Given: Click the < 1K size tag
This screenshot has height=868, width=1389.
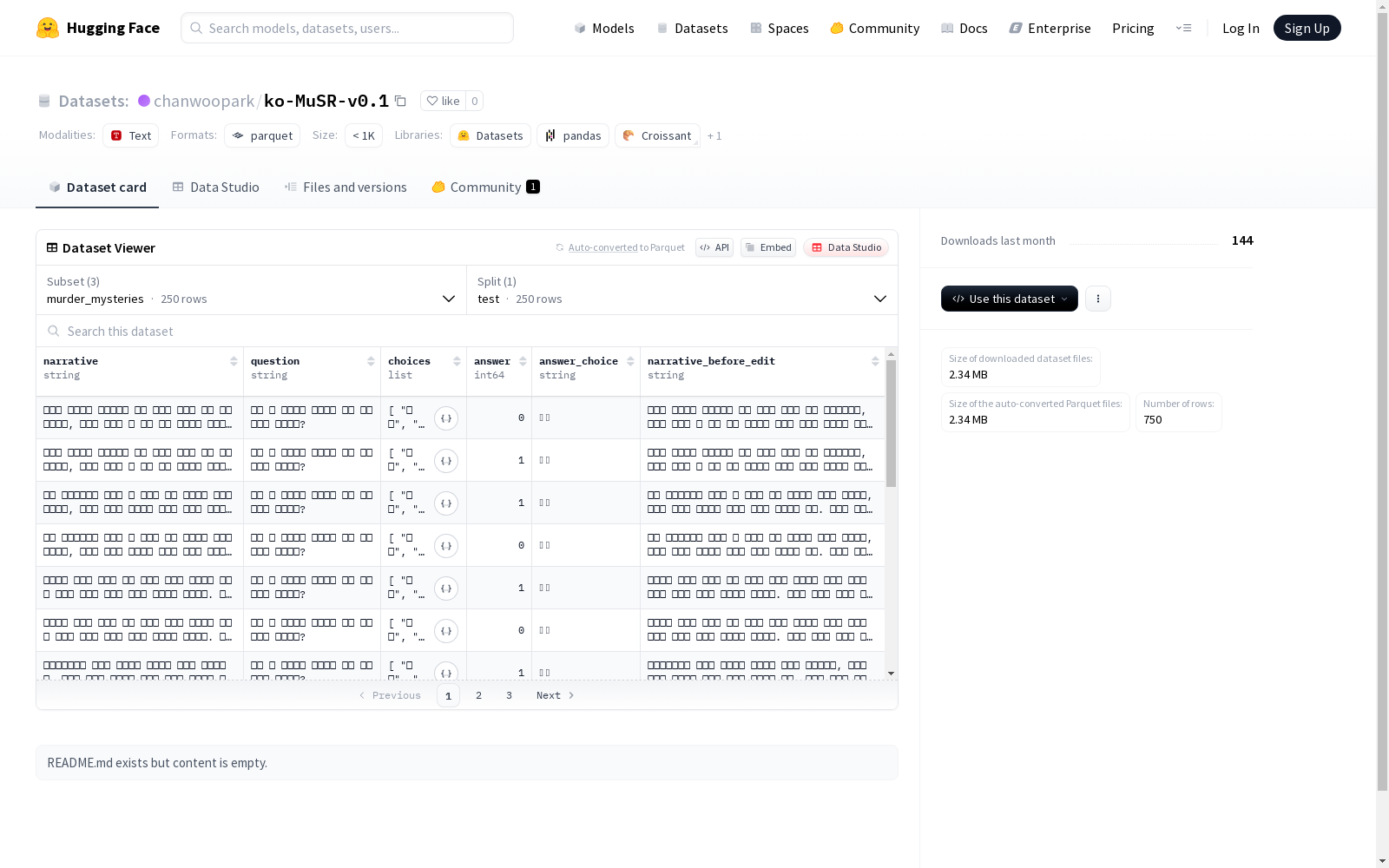Looking at the screenshot, I should pyautogui.click(x=364, y=135).
